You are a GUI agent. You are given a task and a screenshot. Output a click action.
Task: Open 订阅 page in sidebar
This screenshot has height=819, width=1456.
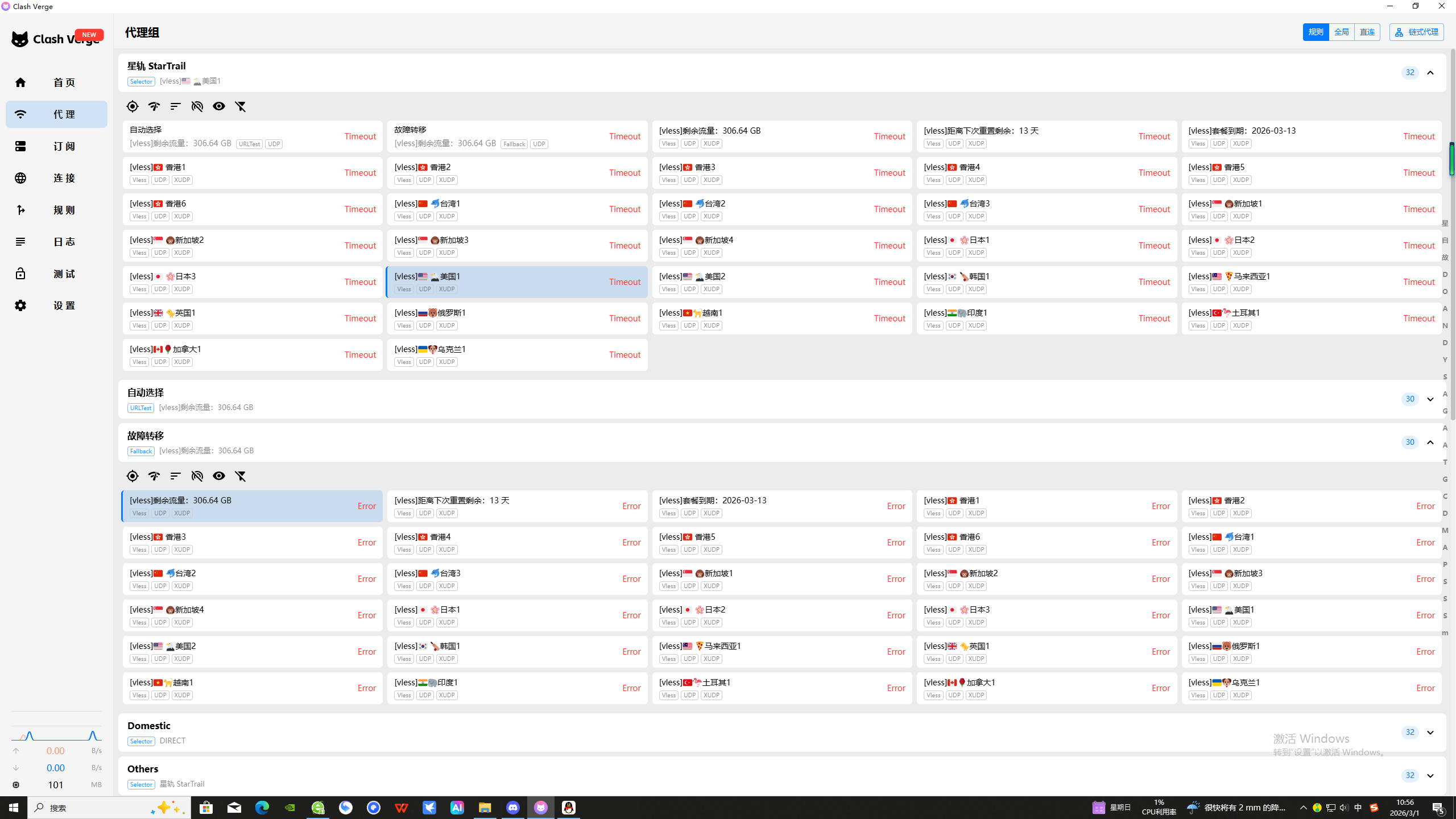(56, 146)
